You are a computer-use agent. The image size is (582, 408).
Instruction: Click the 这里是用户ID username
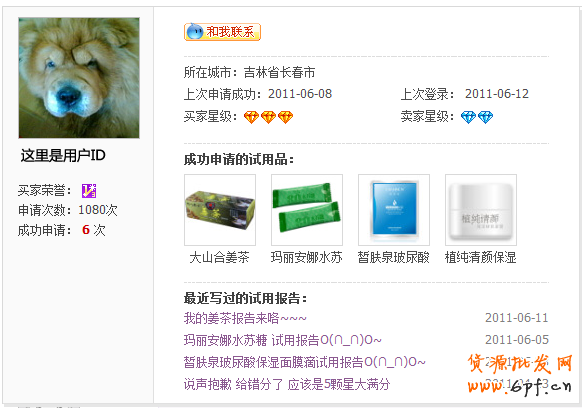[63, 156]
